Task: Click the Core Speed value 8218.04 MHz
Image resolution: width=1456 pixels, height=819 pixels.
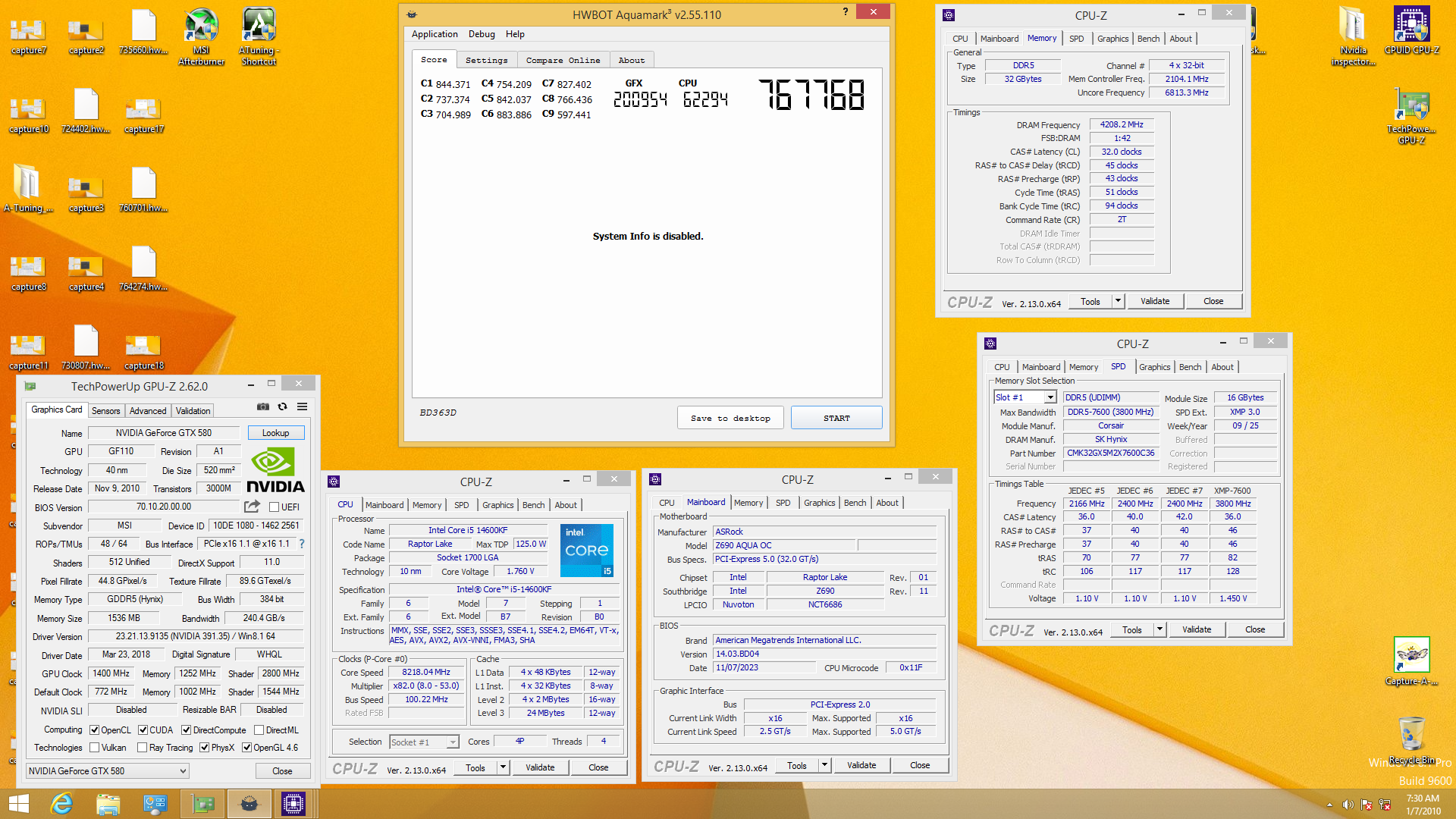Action: point(426,673)
